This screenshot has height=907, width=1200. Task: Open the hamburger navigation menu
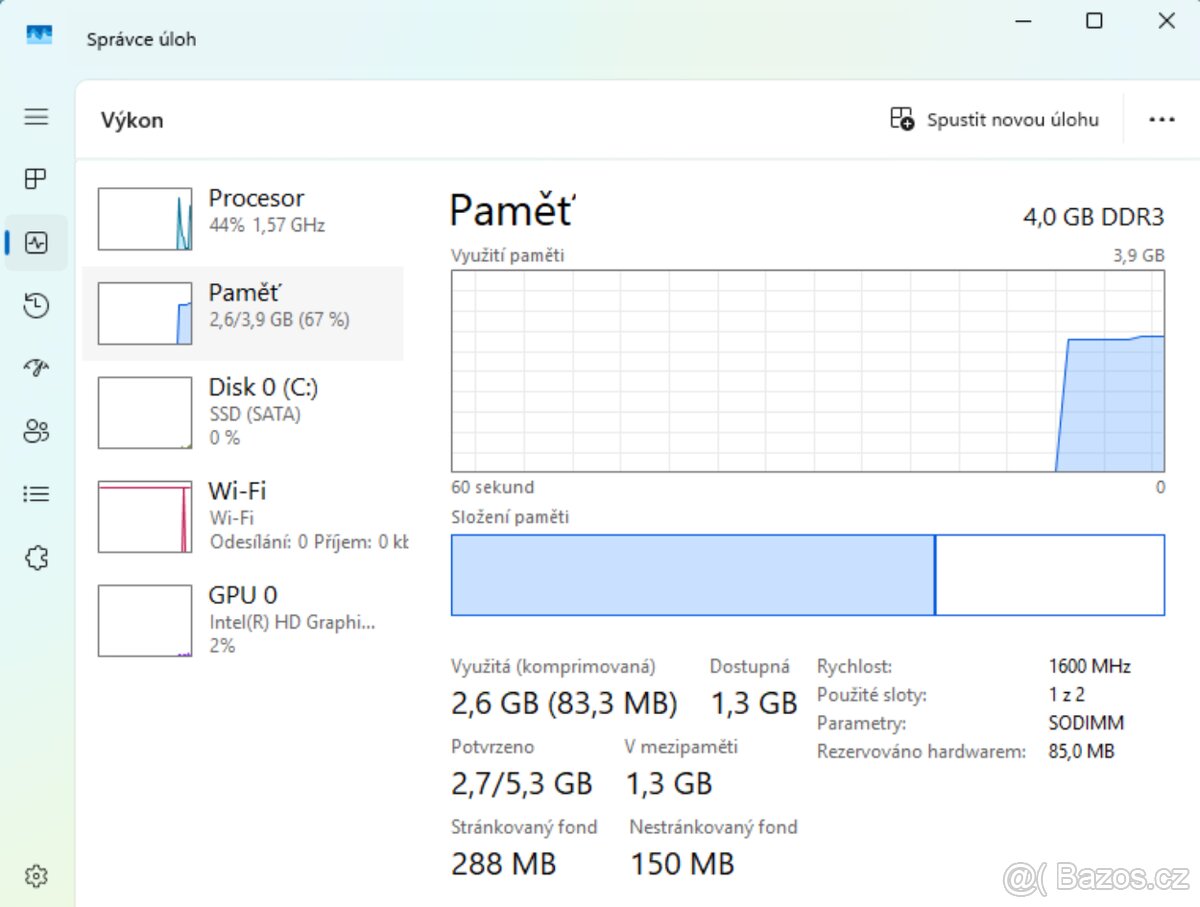tap(36, 117)
